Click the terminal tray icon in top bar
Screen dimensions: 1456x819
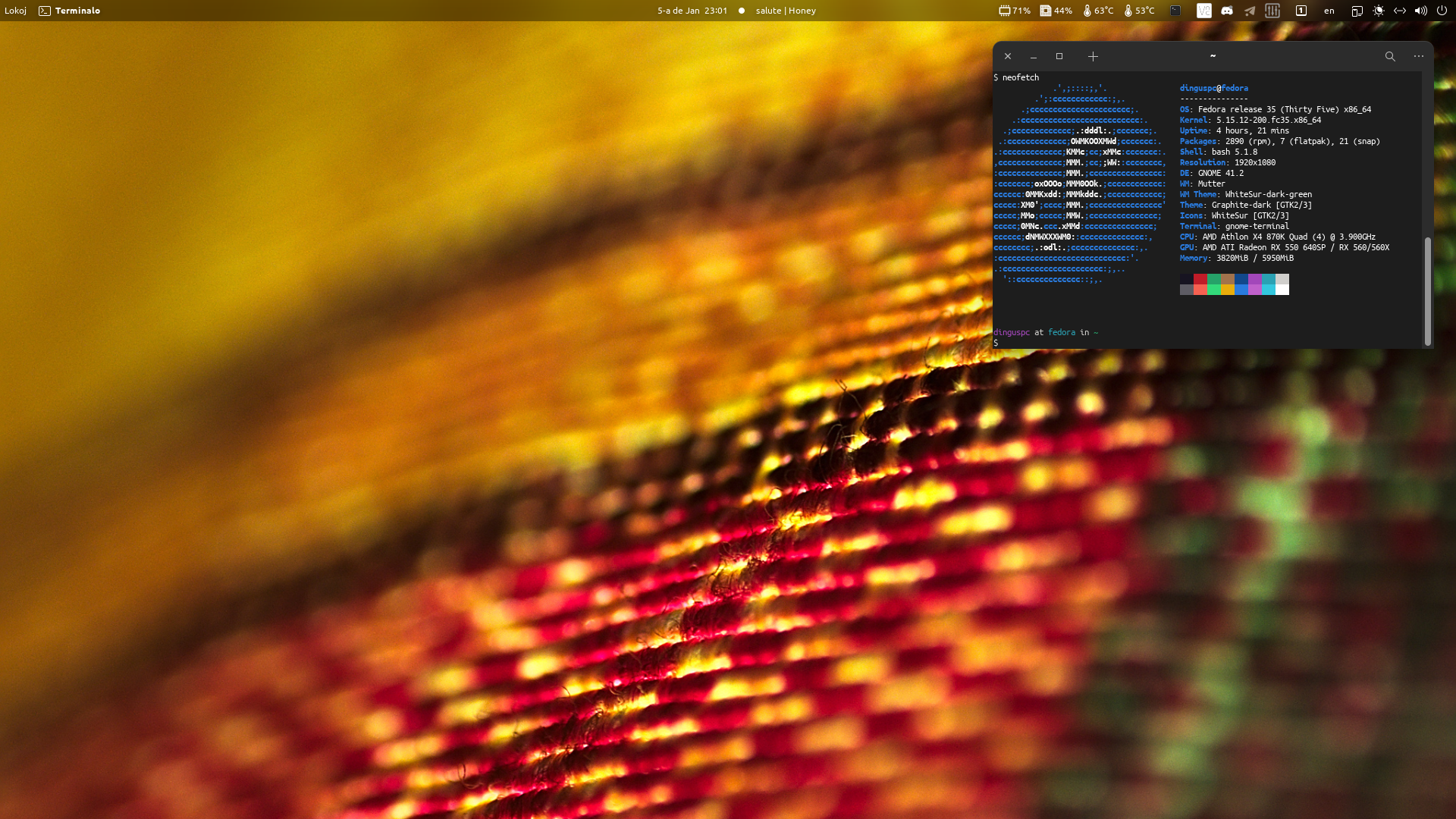(x=1175, y=11)
